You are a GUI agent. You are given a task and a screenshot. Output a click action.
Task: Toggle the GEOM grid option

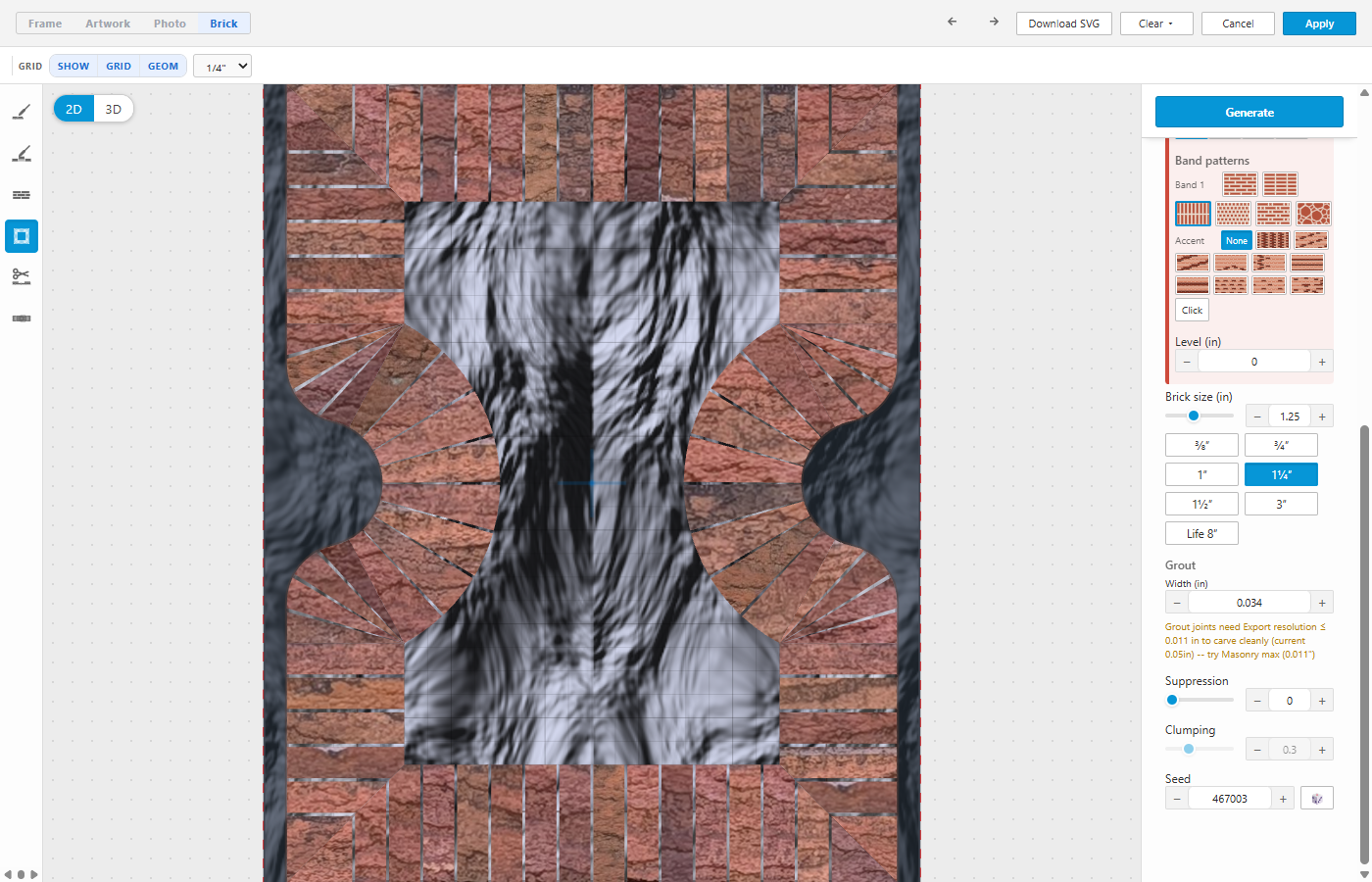(x=163, y=67)
